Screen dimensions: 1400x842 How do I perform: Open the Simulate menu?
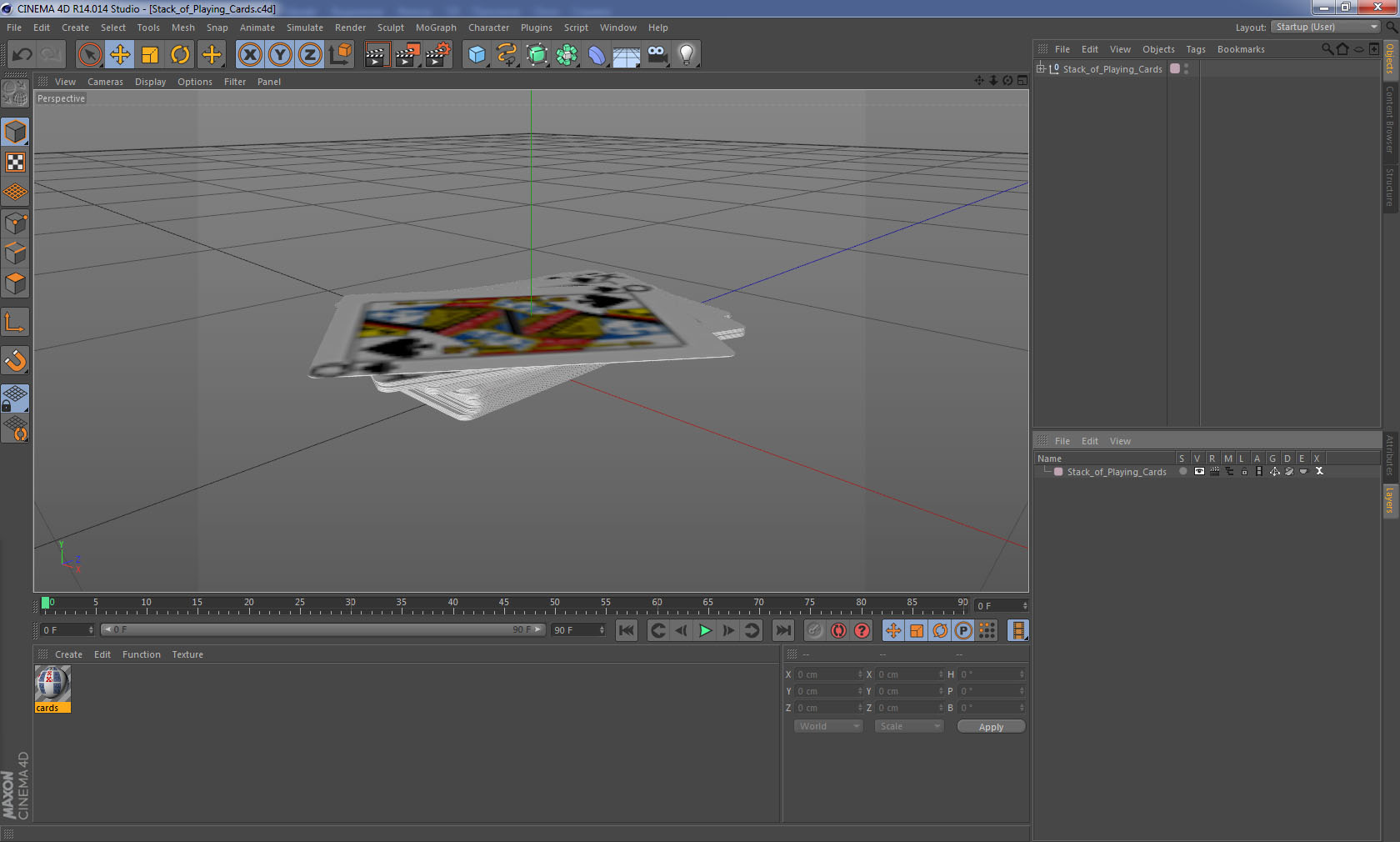tap(305, 28)
